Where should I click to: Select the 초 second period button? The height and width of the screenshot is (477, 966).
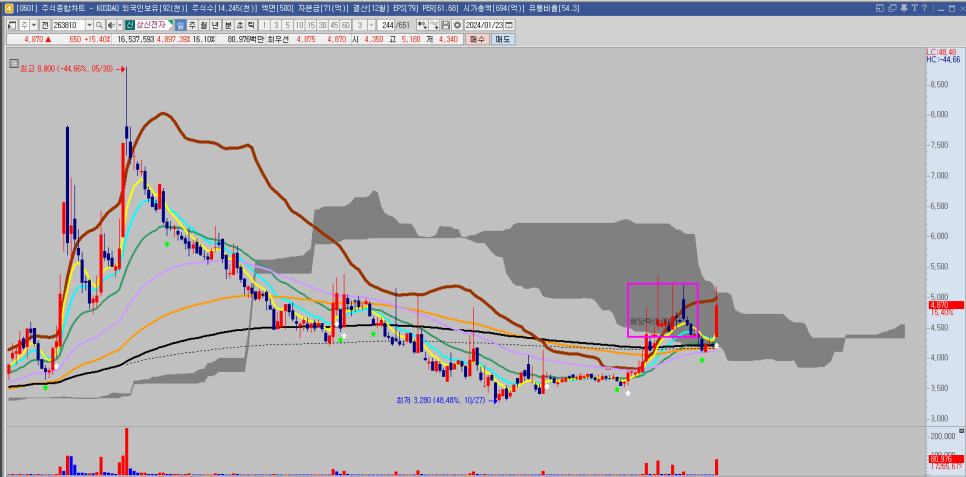click(240, 25)
